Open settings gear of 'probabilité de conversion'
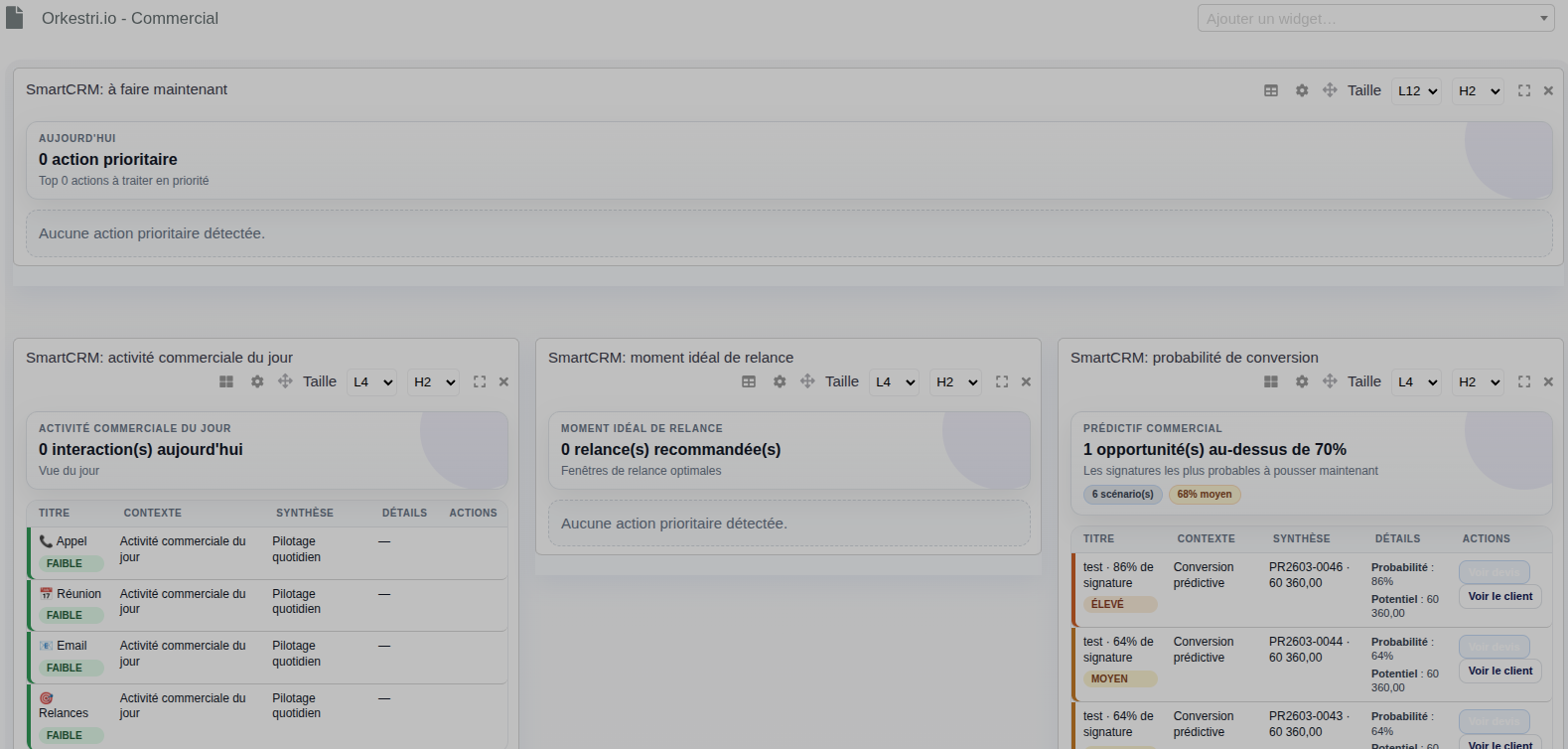The width and height of the screenshot is (1568, 749). tap(1302, 381)
